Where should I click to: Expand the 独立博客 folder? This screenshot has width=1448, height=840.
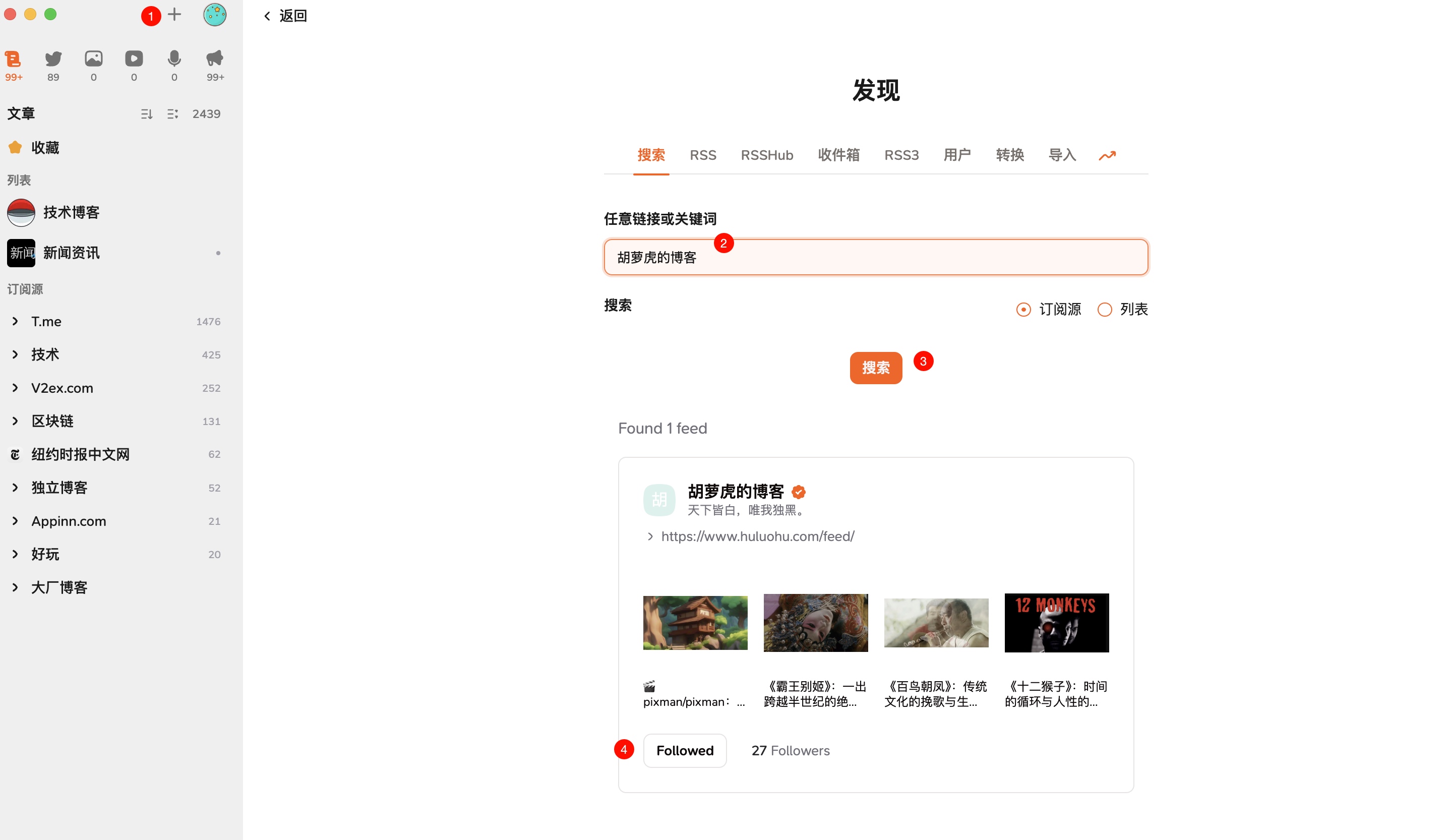click(16, 488)
